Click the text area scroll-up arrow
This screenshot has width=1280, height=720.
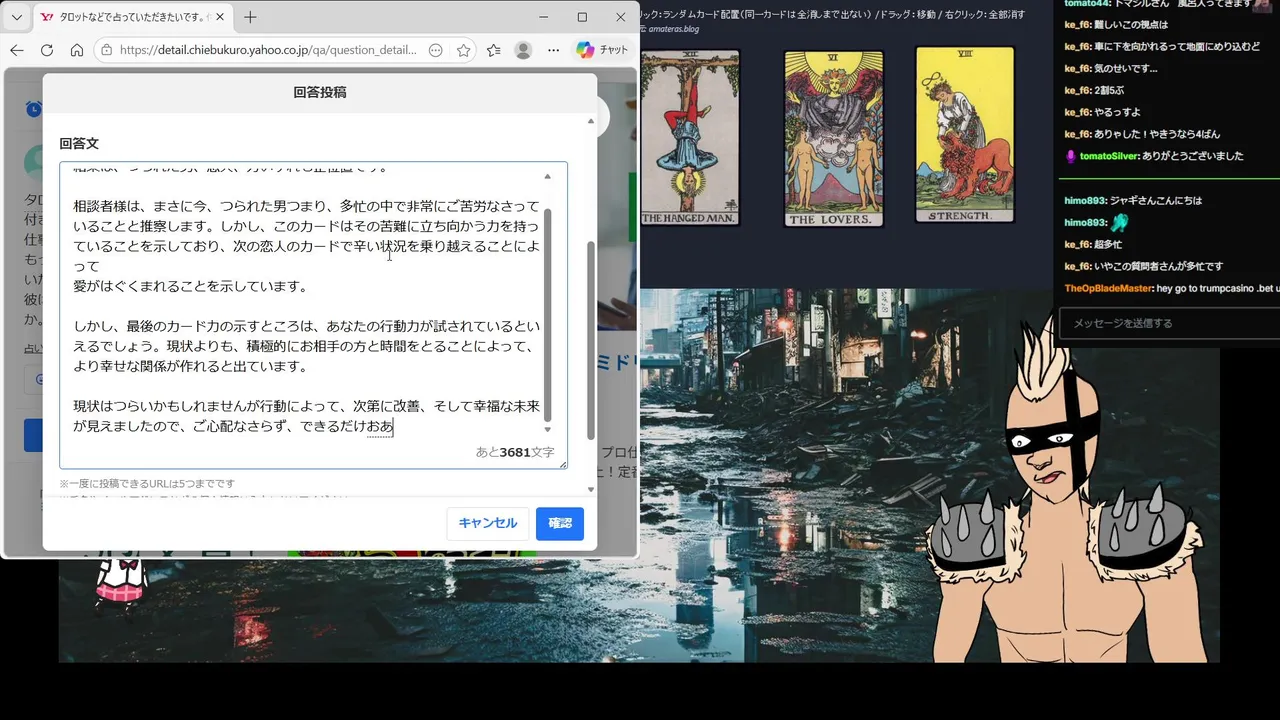[547, 176]
